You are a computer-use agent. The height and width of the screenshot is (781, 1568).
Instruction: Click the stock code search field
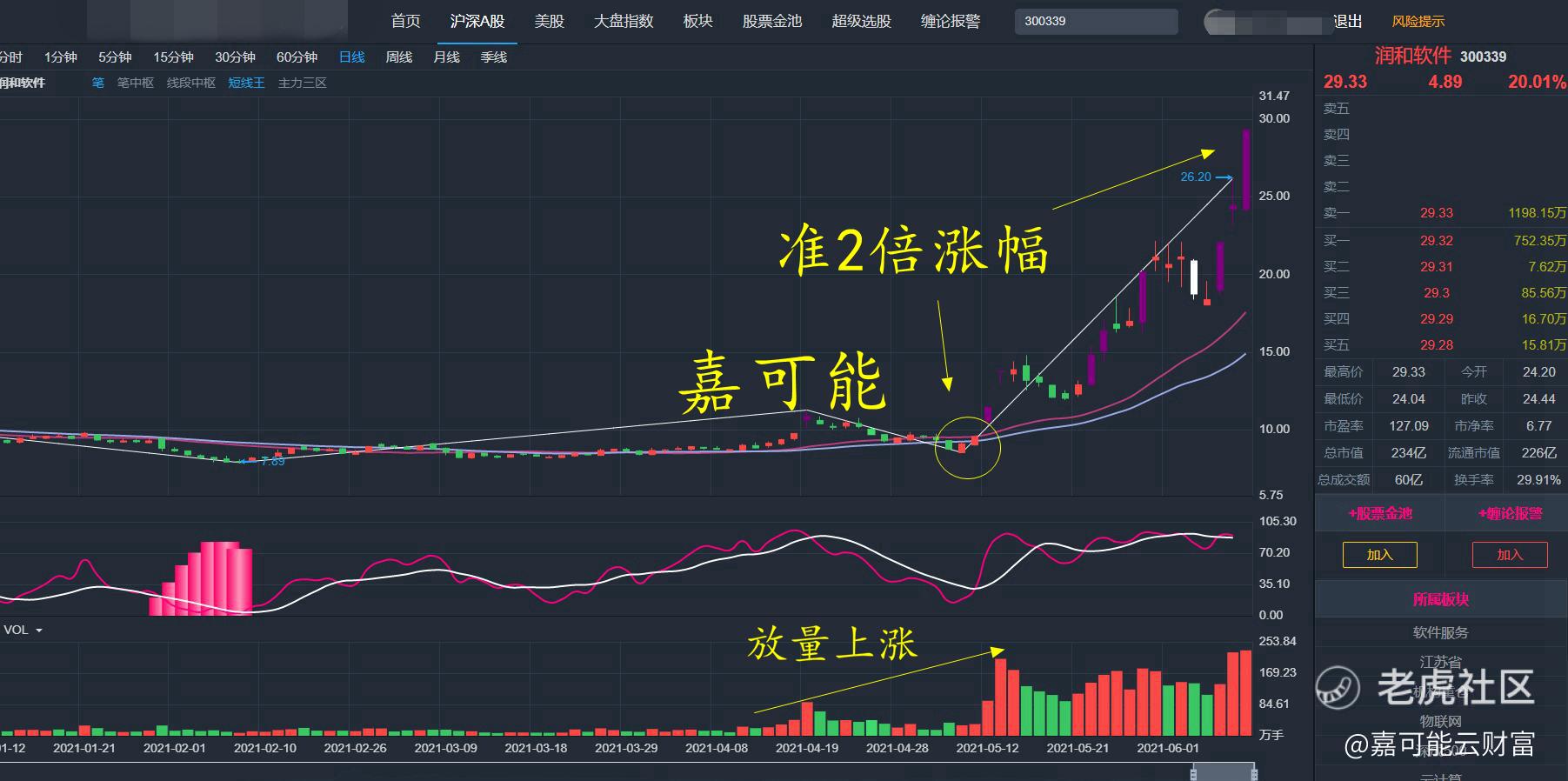pyautogui.click(x=1096, y=21)
